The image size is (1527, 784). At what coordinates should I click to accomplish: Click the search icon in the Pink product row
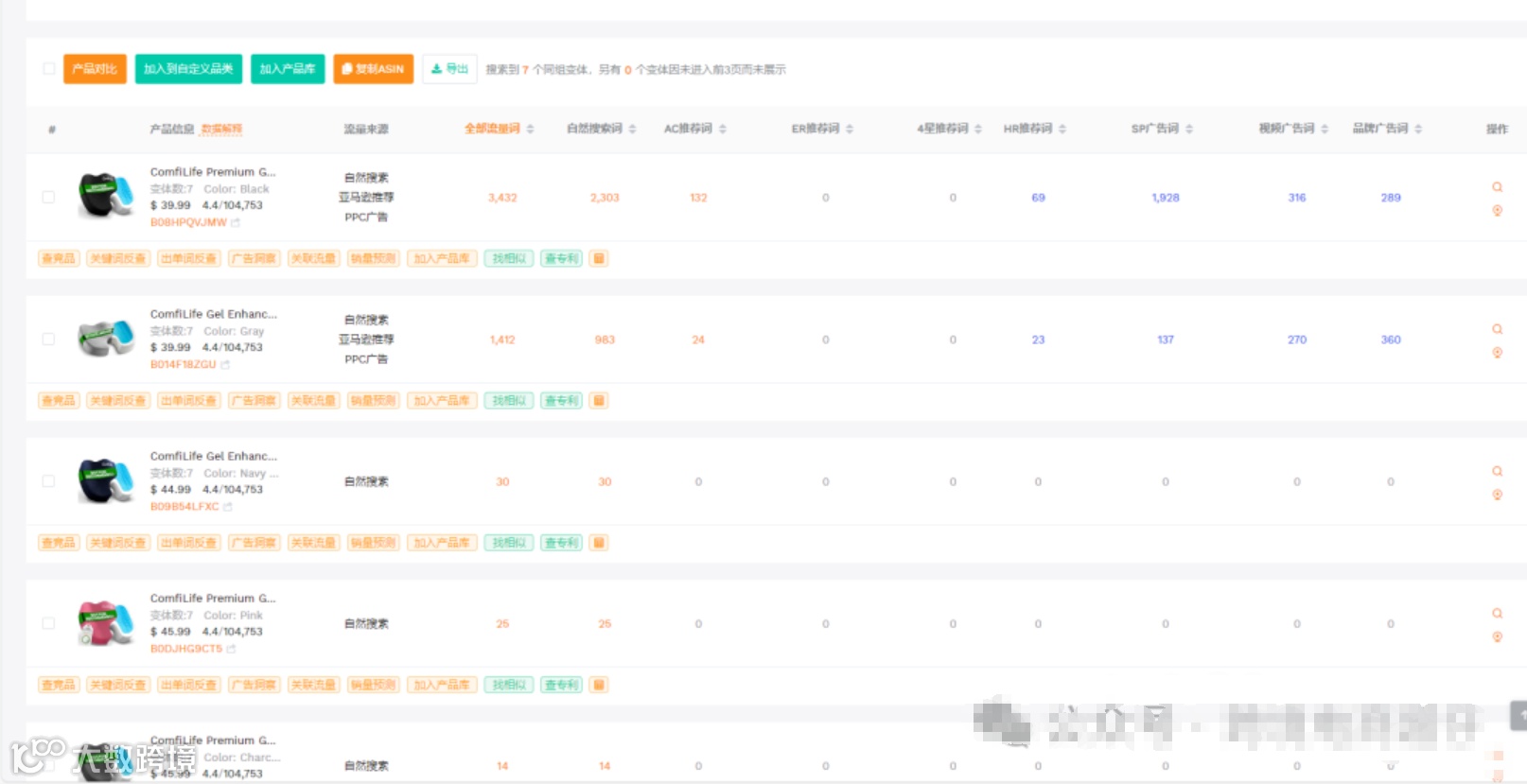click(x=1497, y=613)
